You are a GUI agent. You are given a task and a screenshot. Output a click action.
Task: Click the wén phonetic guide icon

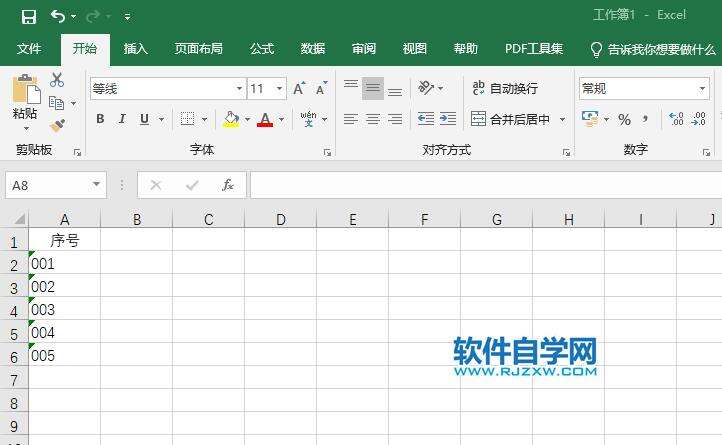pyautogui.click(x=308, y=119)
